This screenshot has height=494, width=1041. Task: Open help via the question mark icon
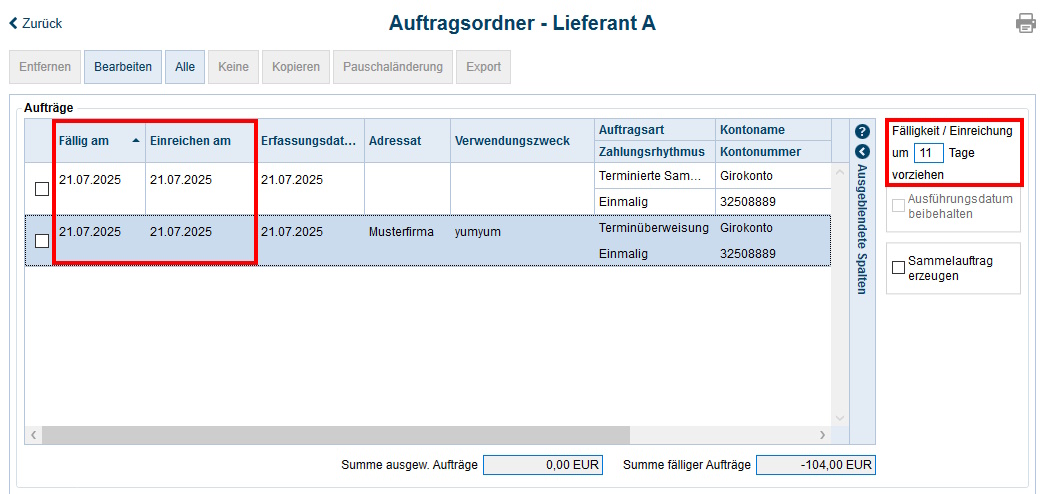point(862,132)
